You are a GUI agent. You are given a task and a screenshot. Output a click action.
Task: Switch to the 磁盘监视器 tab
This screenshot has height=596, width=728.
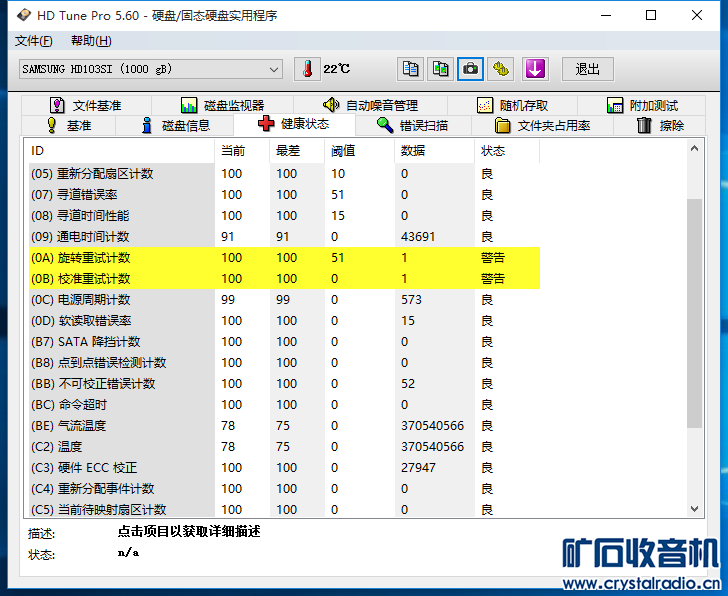tap(222, 105)
